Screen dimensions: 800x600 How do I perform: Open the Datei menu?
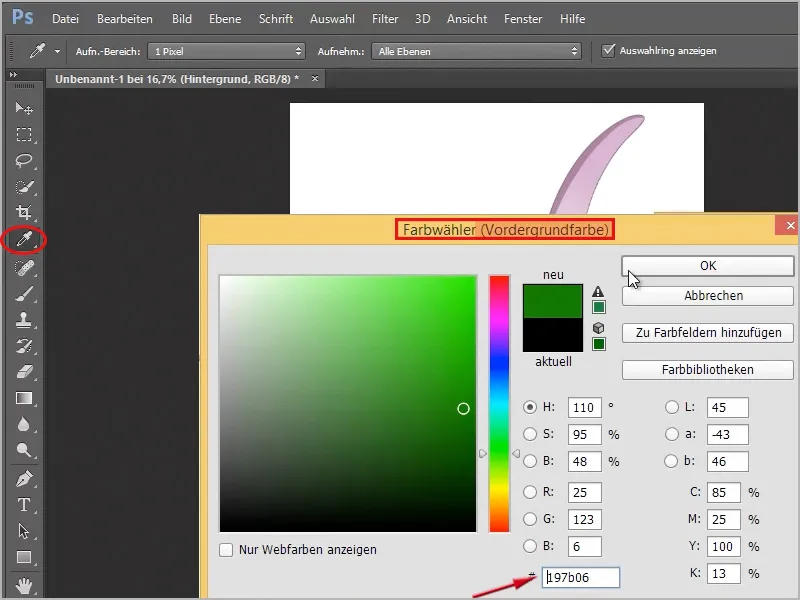[x=65, y=19]
